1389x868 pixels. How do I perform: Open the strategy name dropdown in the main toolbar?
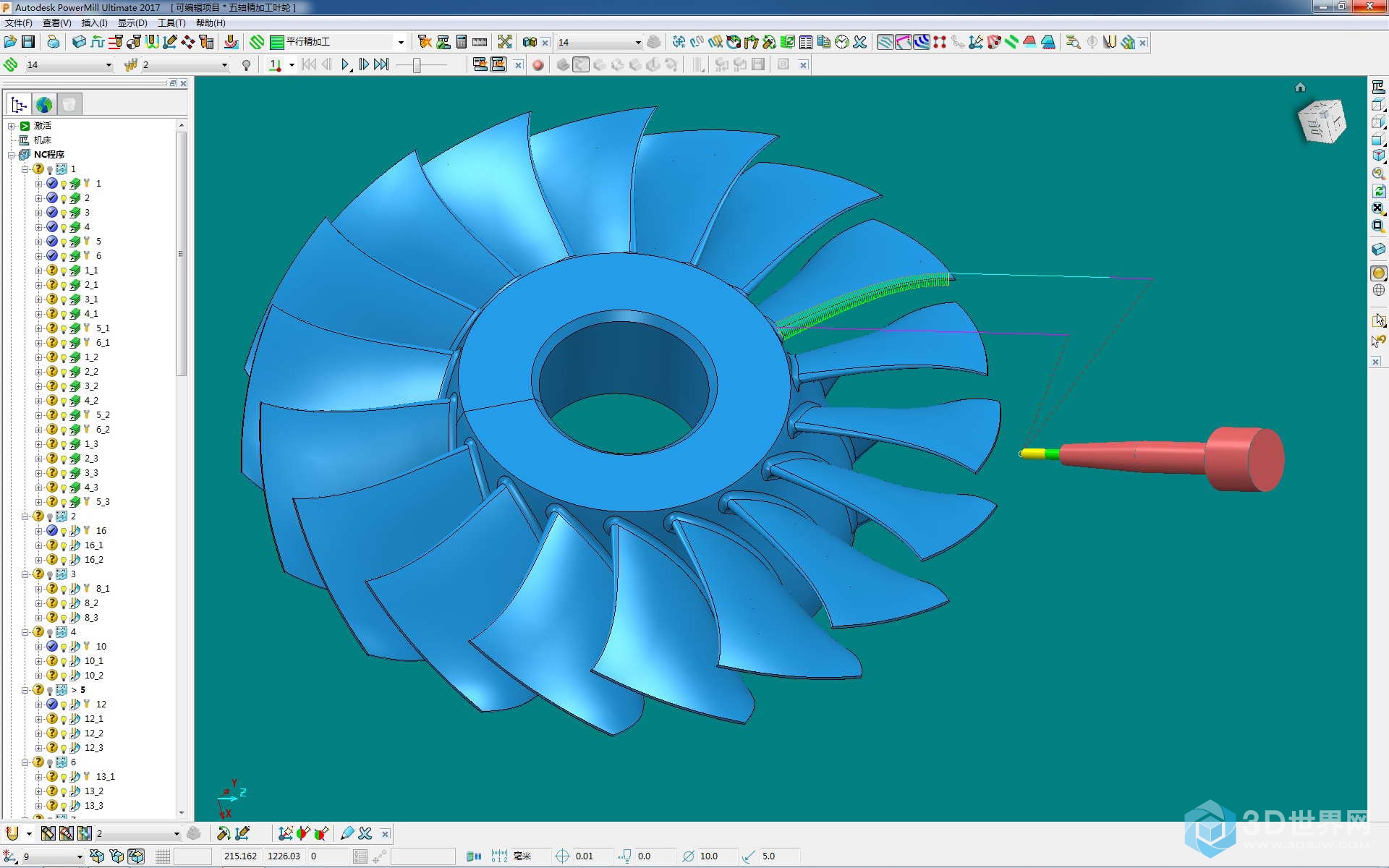tap(400, 42)
